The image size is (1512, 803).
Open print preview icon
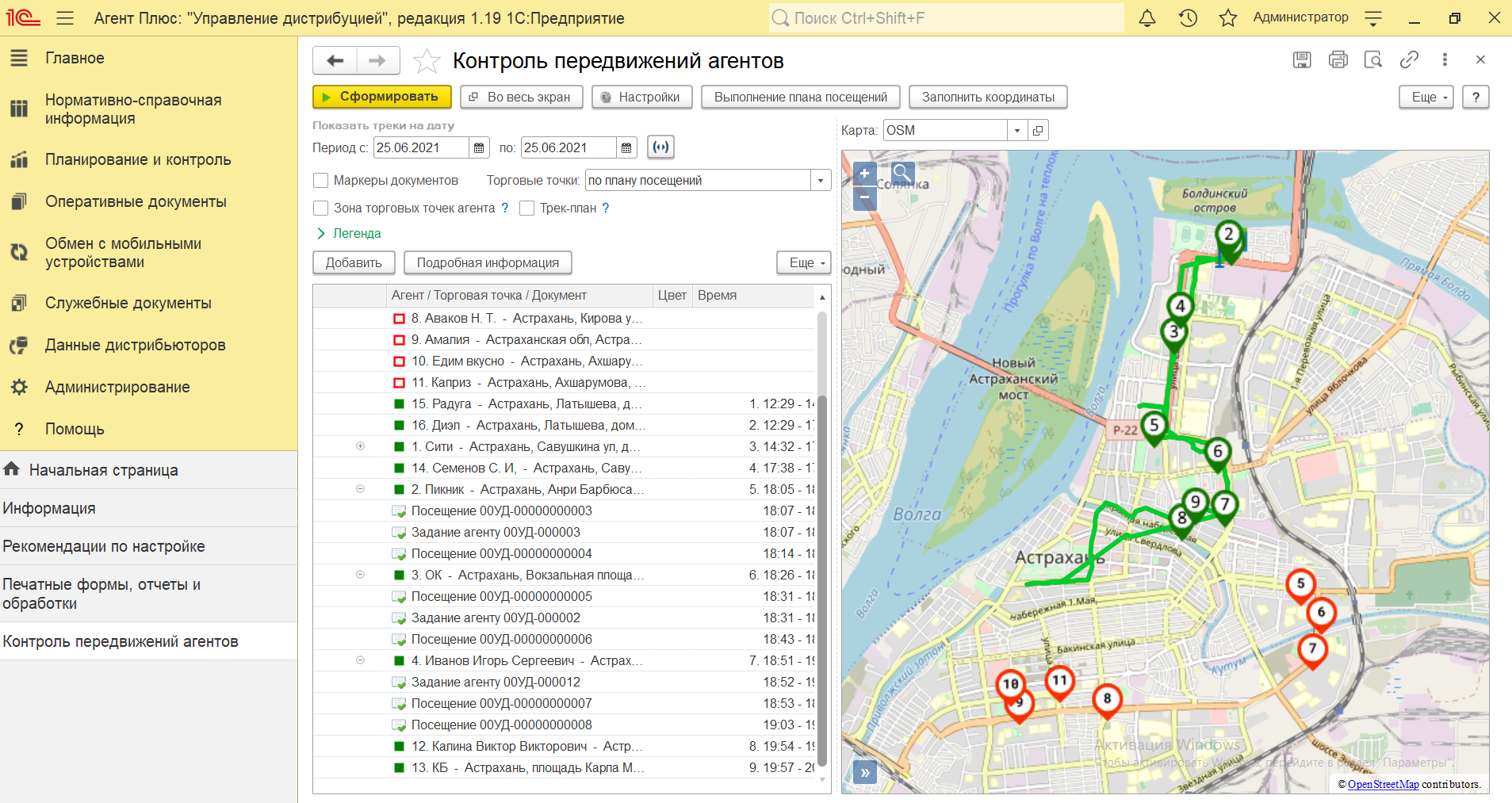coord(1373,59)
